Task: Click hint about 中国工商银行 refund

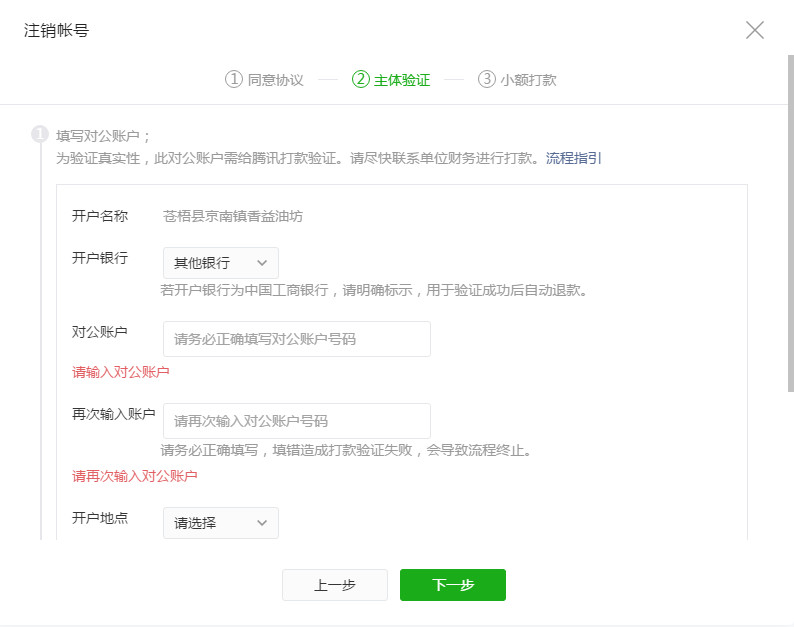Action: [x=374, y=290]
